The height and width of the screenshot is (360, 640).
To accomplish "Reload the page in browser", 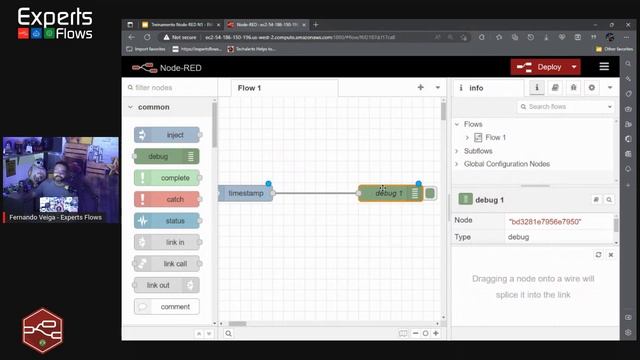I will click(147, 37).
